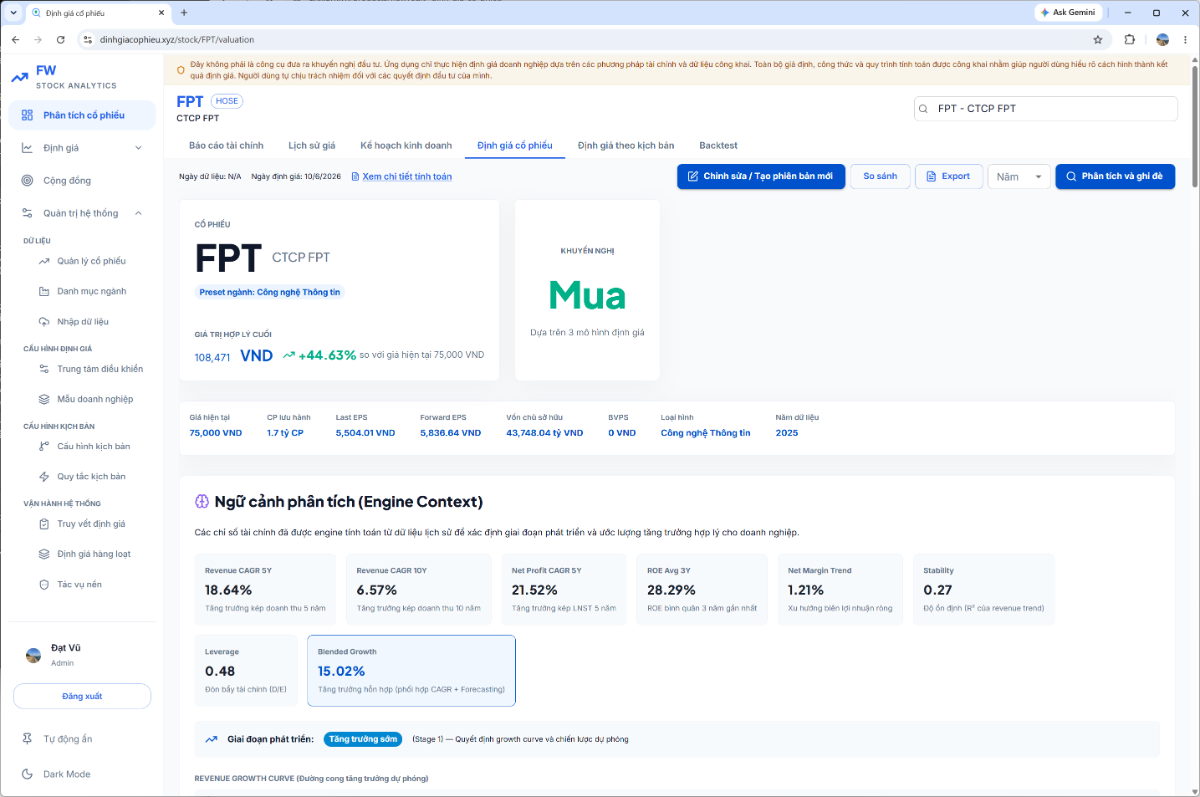Click the 108,471 fair value figure
Screen dimensions: 1200x797
point(212,357)
